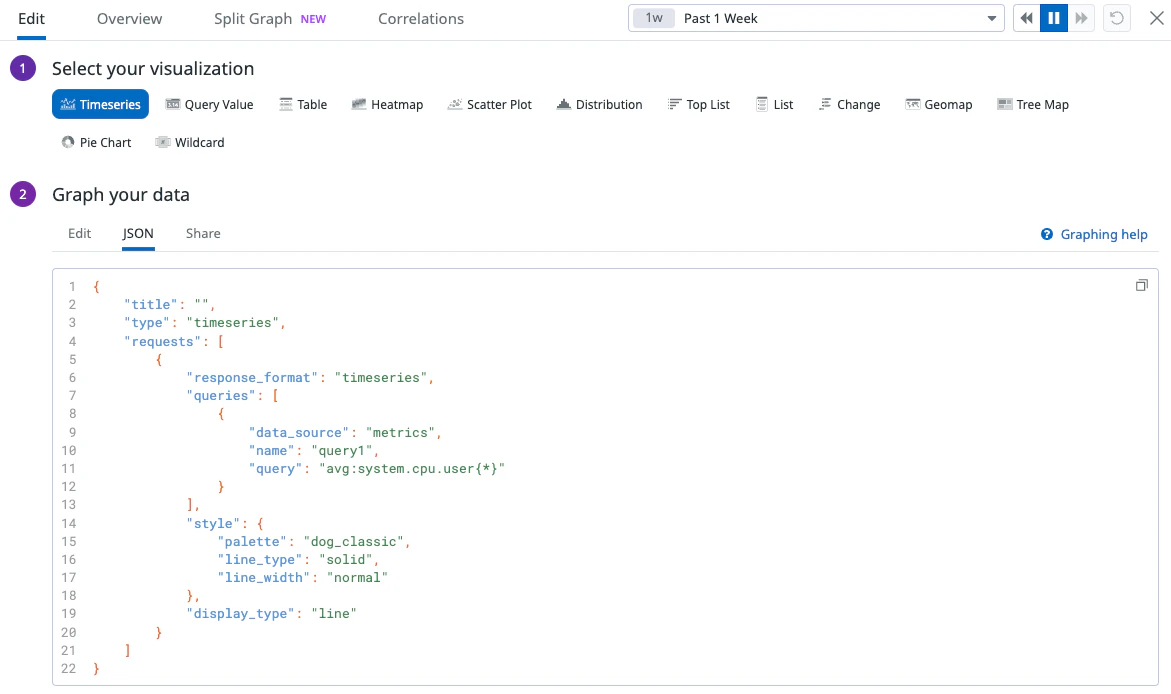Select the Table visualization type

[303, 105]
